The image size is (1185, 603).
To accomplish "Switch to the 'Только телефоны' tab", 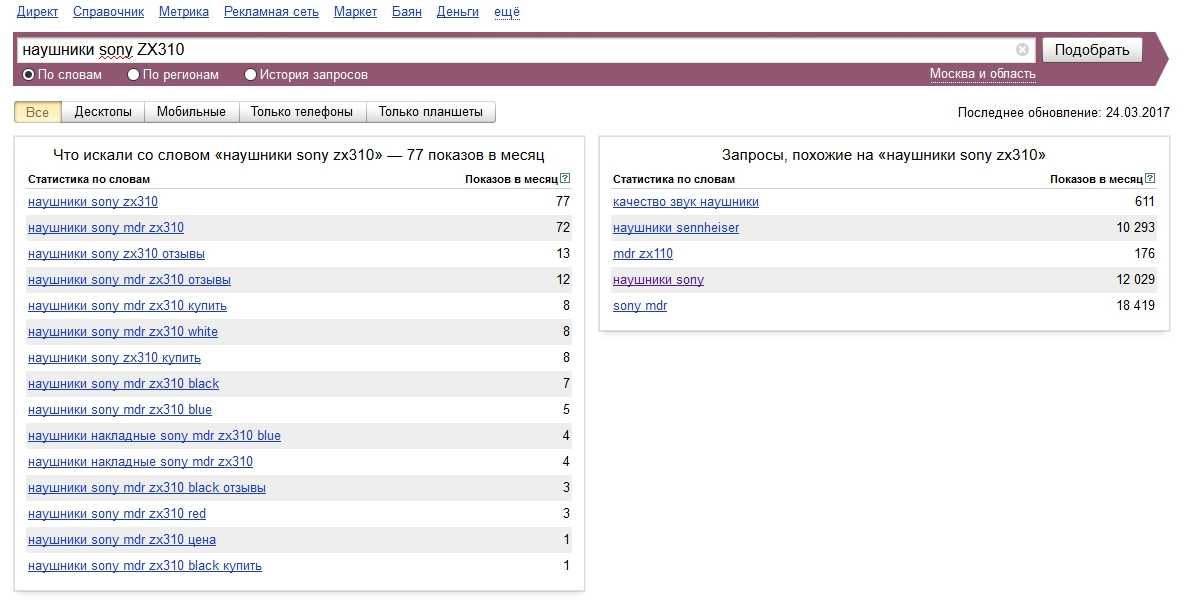I will click(x=302, y=112).
